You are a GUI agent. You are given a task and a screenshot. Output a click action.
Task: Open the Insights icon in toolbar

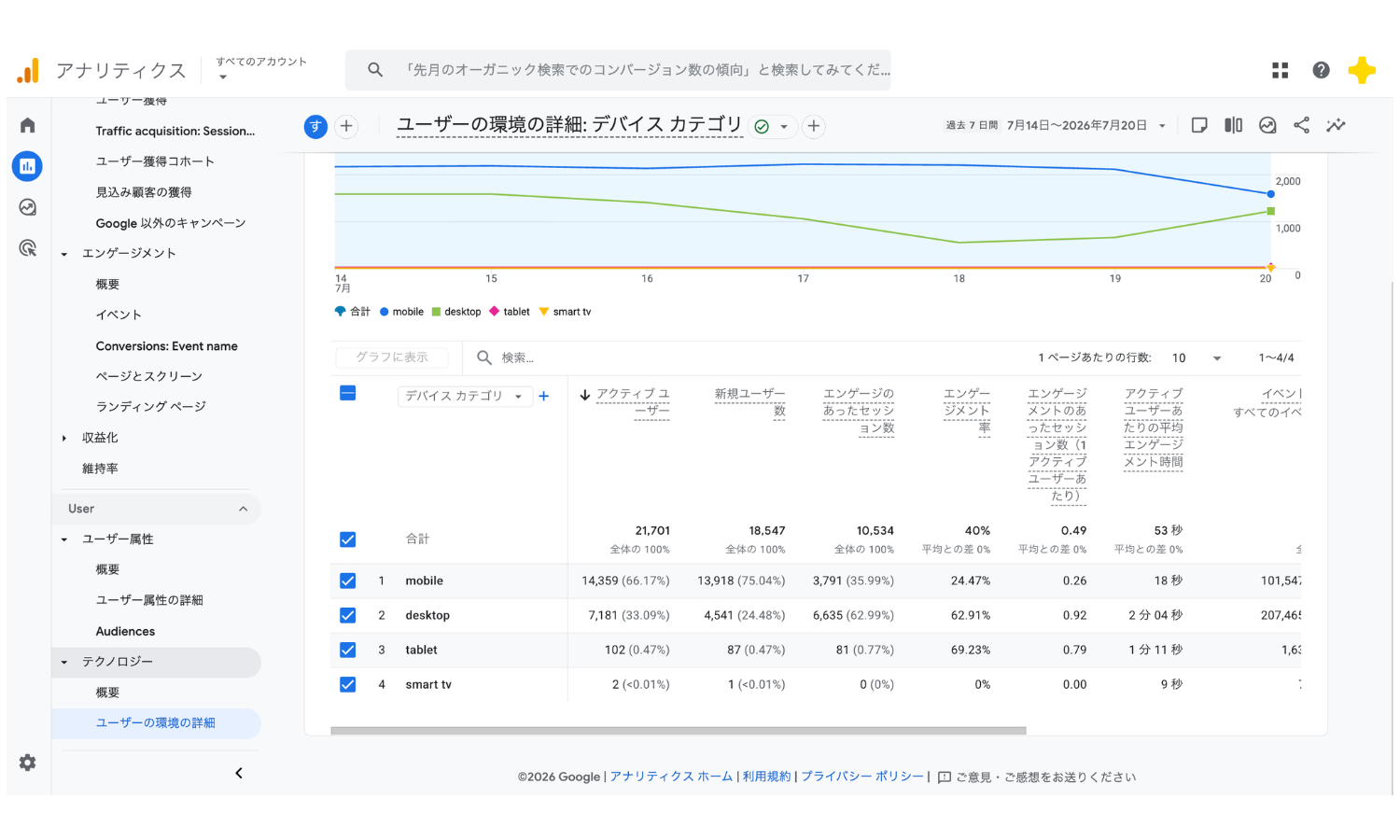click(x=1267, y=125)
